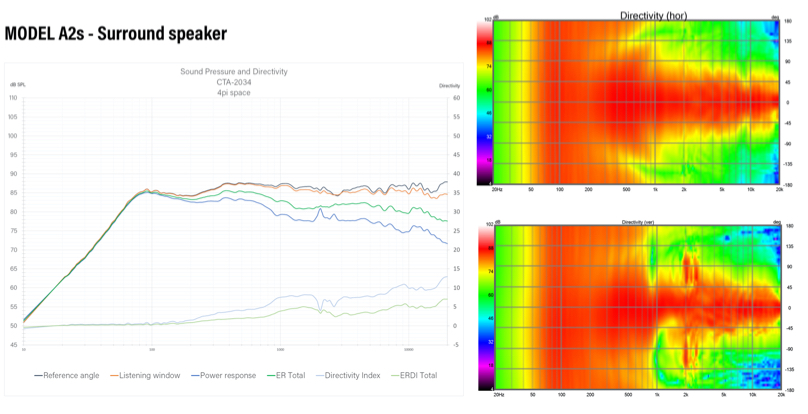
Task: Click the 20Hz label under the horizontal heatmap
Action: [x=497, y=190]
